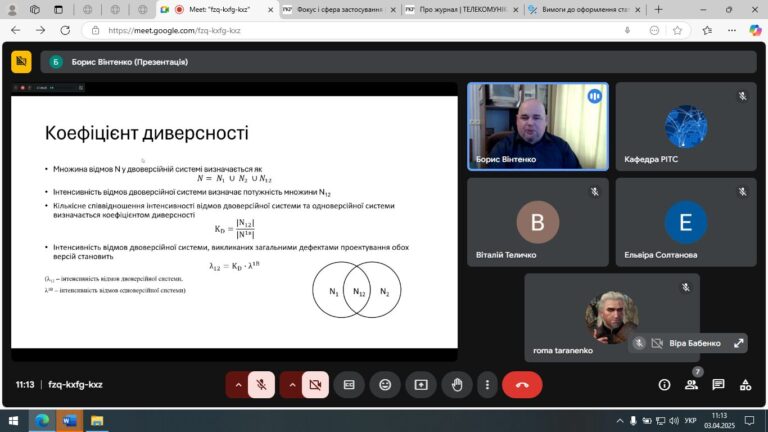Open more options three-dot menu

[x=486, y=384]
